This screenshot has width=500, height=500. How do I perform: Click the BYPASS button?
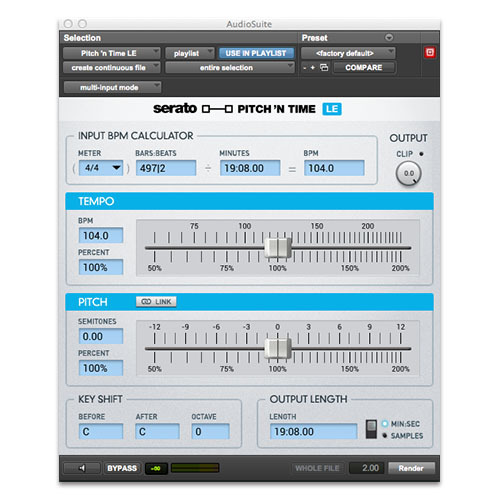(122, 468)
